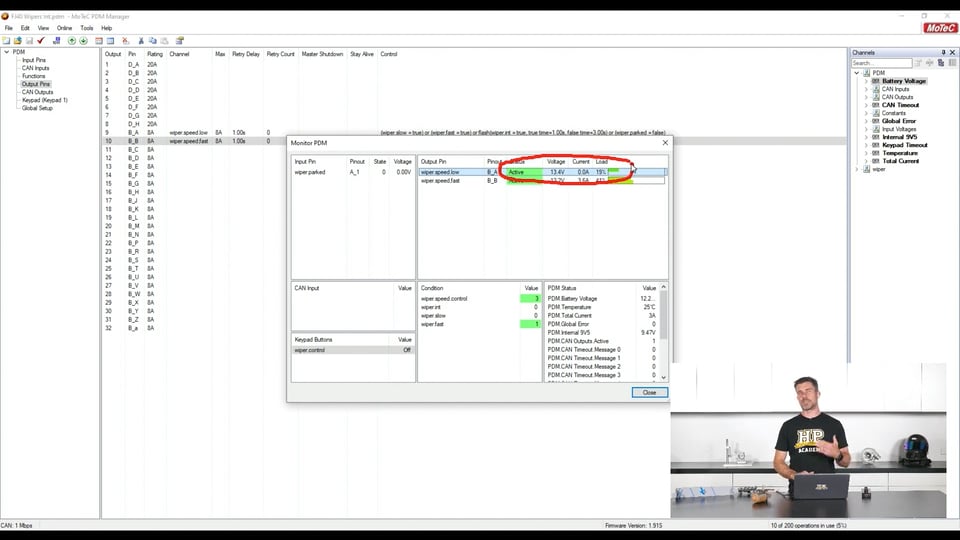Expand the Input Voltages channel node
The height and width of the screenshot is (540, 960).
(x=866, y=129)
